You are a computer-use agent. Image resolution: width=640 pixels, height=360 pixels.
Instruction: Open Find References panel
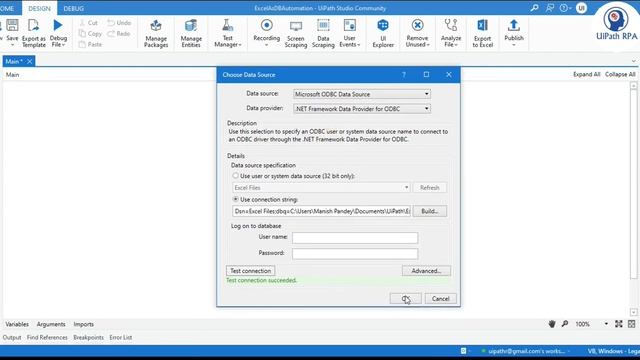point(47,338)
